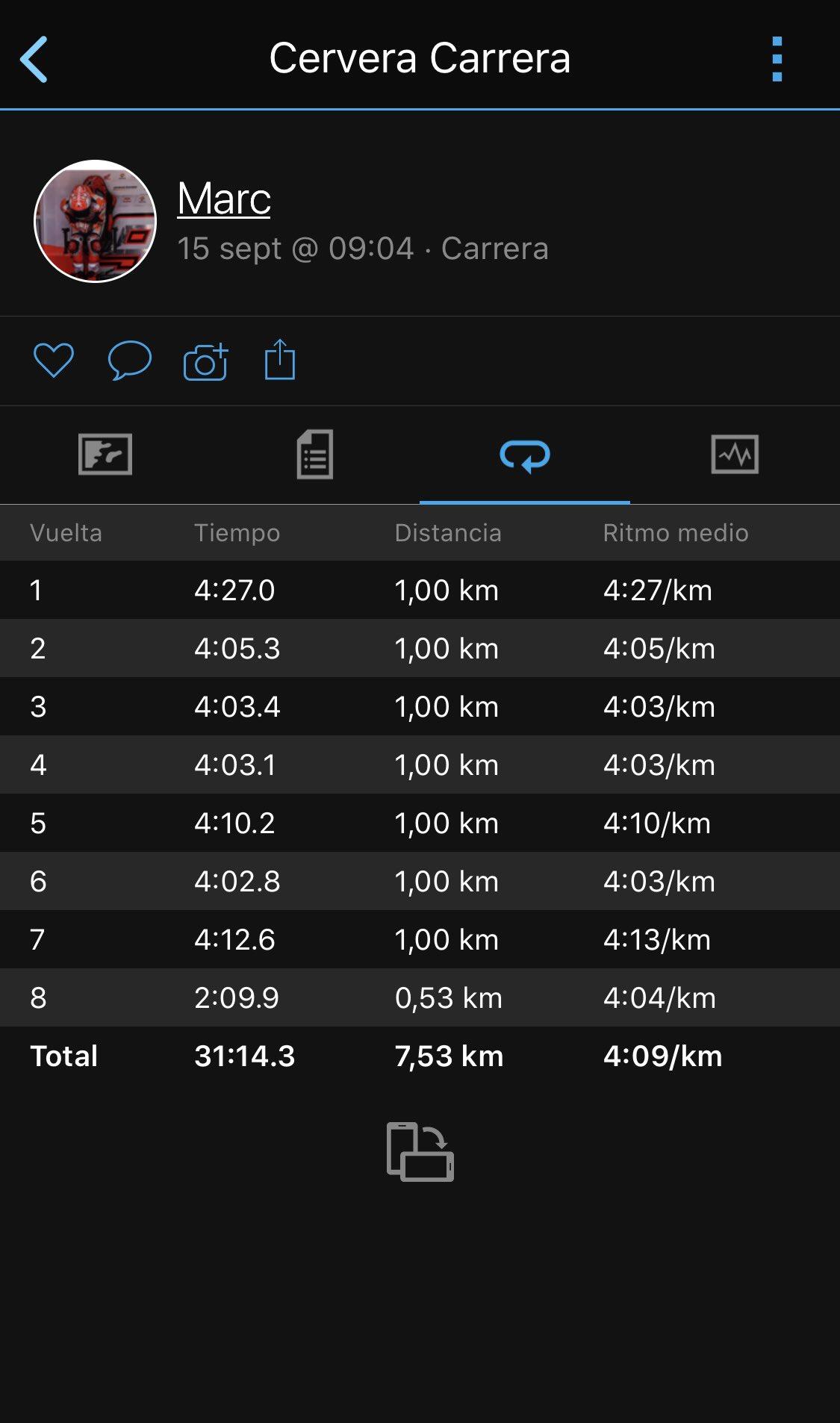Select lap 5 row with 4:10.2
The image size is (840, 1423).
pyautogui.click(x=420, y=823)
